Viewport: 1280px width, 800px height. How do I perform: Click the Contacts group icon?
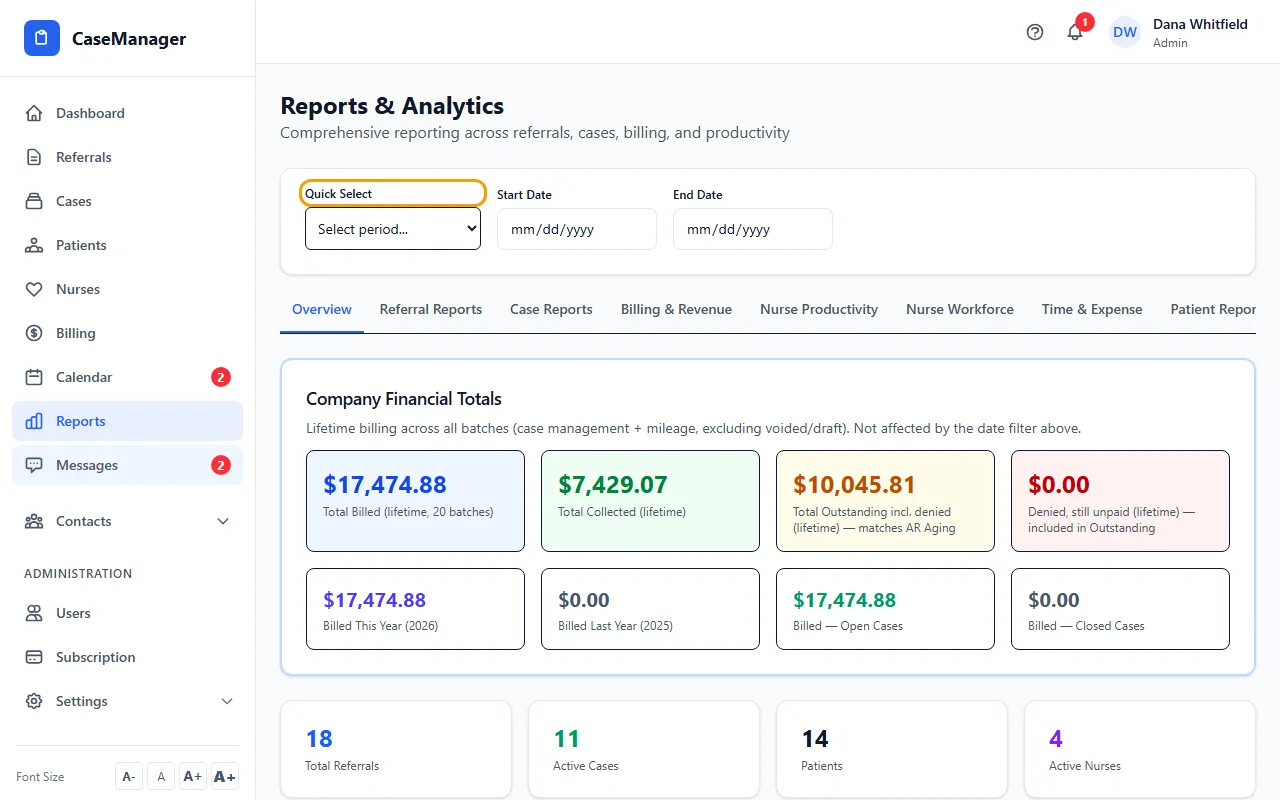[x=34, y=521]
